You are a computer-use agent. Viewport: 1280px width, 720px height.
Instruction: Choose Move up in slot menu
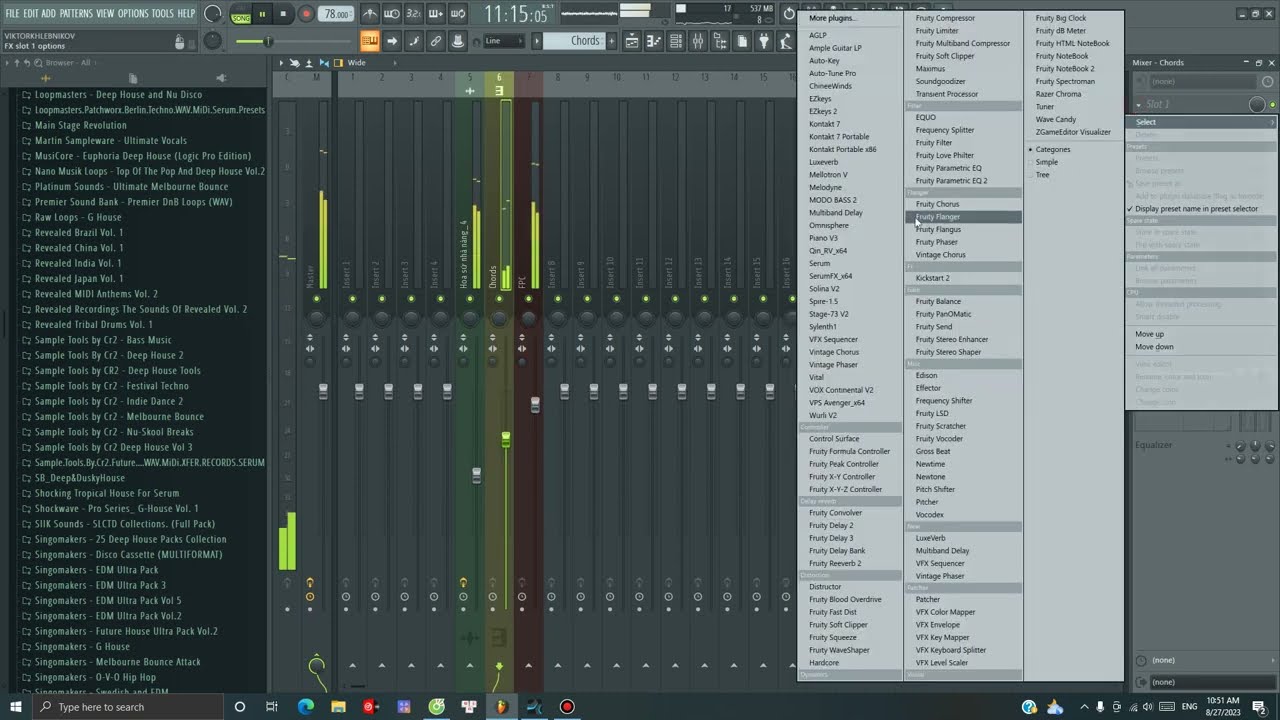click(x=1149, y=334)
